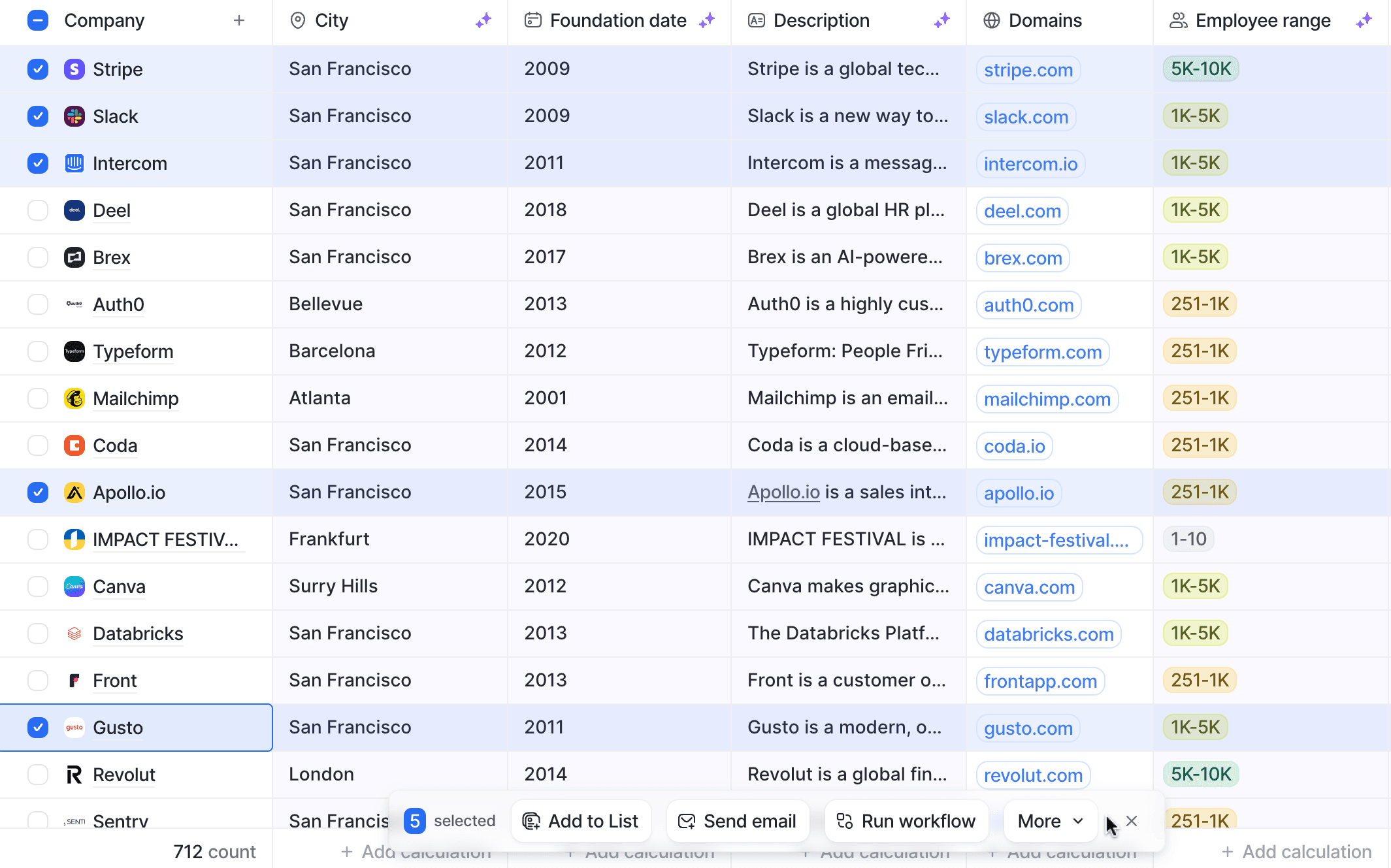Click the Canva logo icon

(74, 587)
